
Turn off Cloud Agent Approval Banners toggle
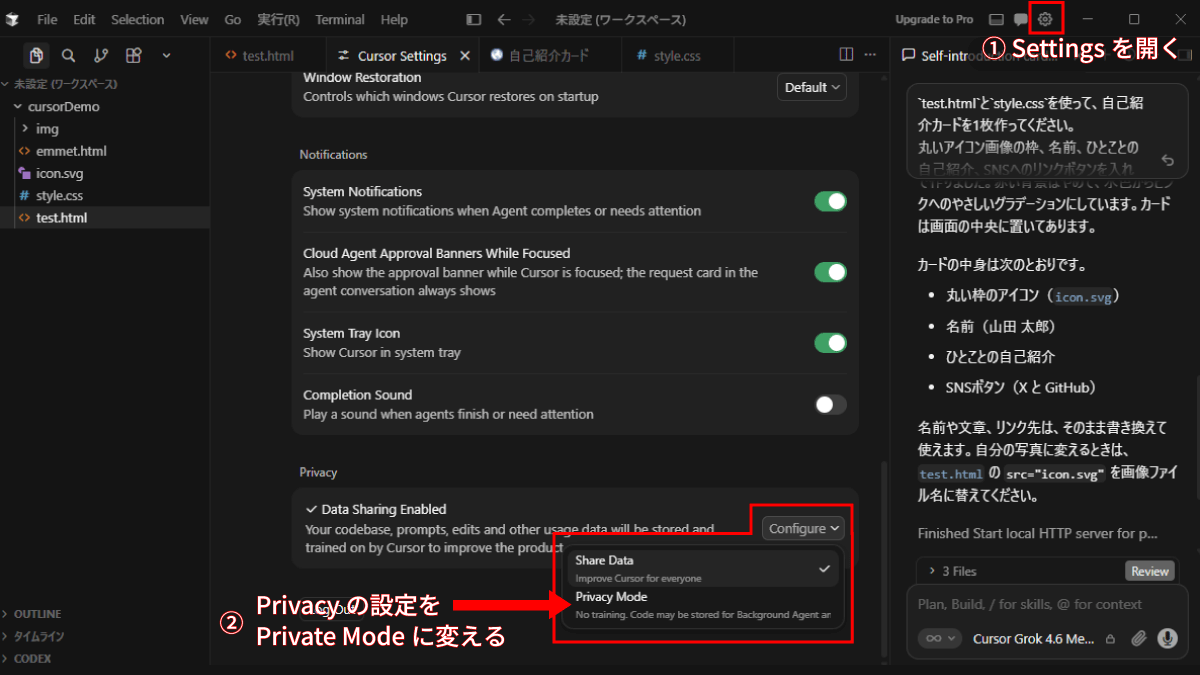click(x=830, y=272)
